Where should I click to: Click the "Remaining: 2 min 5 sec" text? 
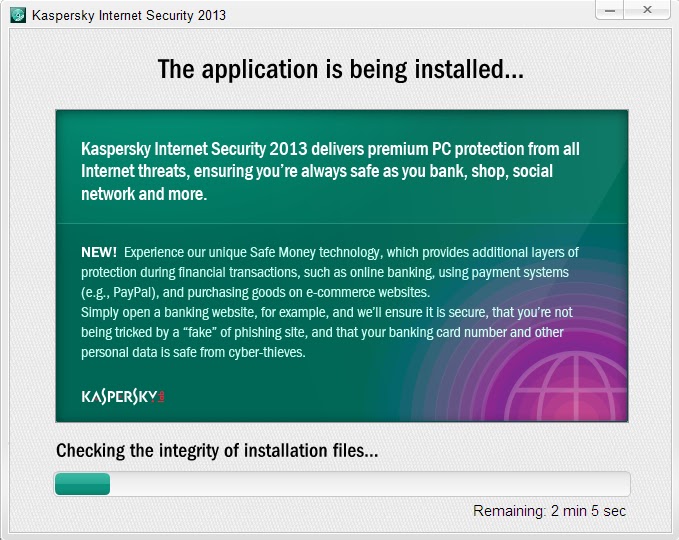pyautogui.click(x=549, y=511)
